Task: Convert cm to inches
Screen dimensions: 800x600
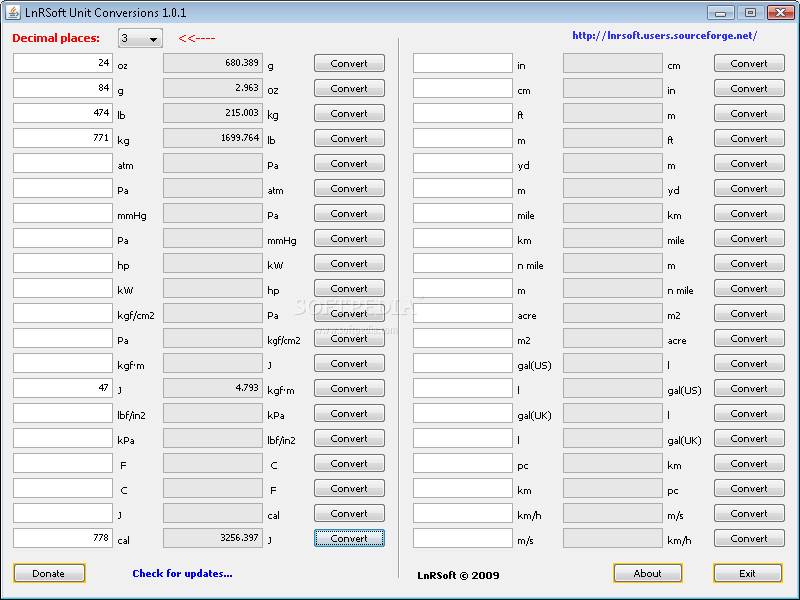Action: click(749, 88)
